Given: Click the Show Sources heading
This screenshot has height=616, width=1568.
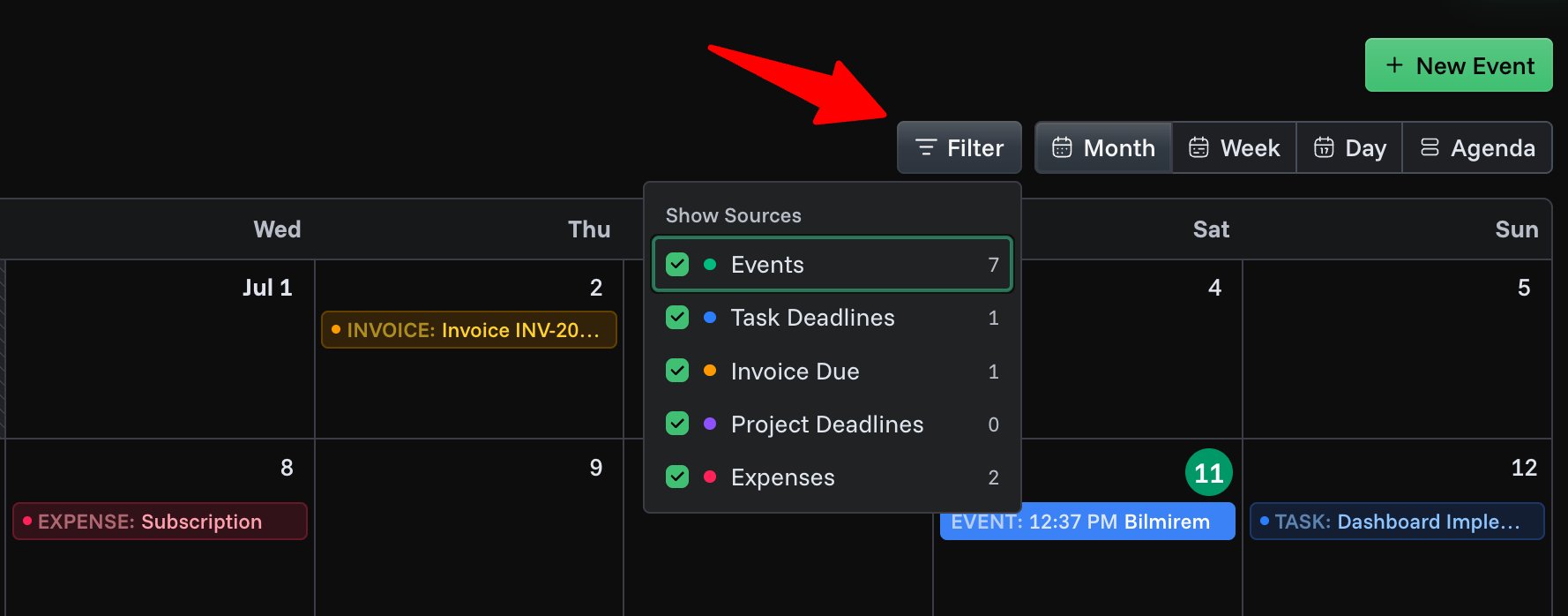Looking at the screenshot, I should [x=734, y=215].
